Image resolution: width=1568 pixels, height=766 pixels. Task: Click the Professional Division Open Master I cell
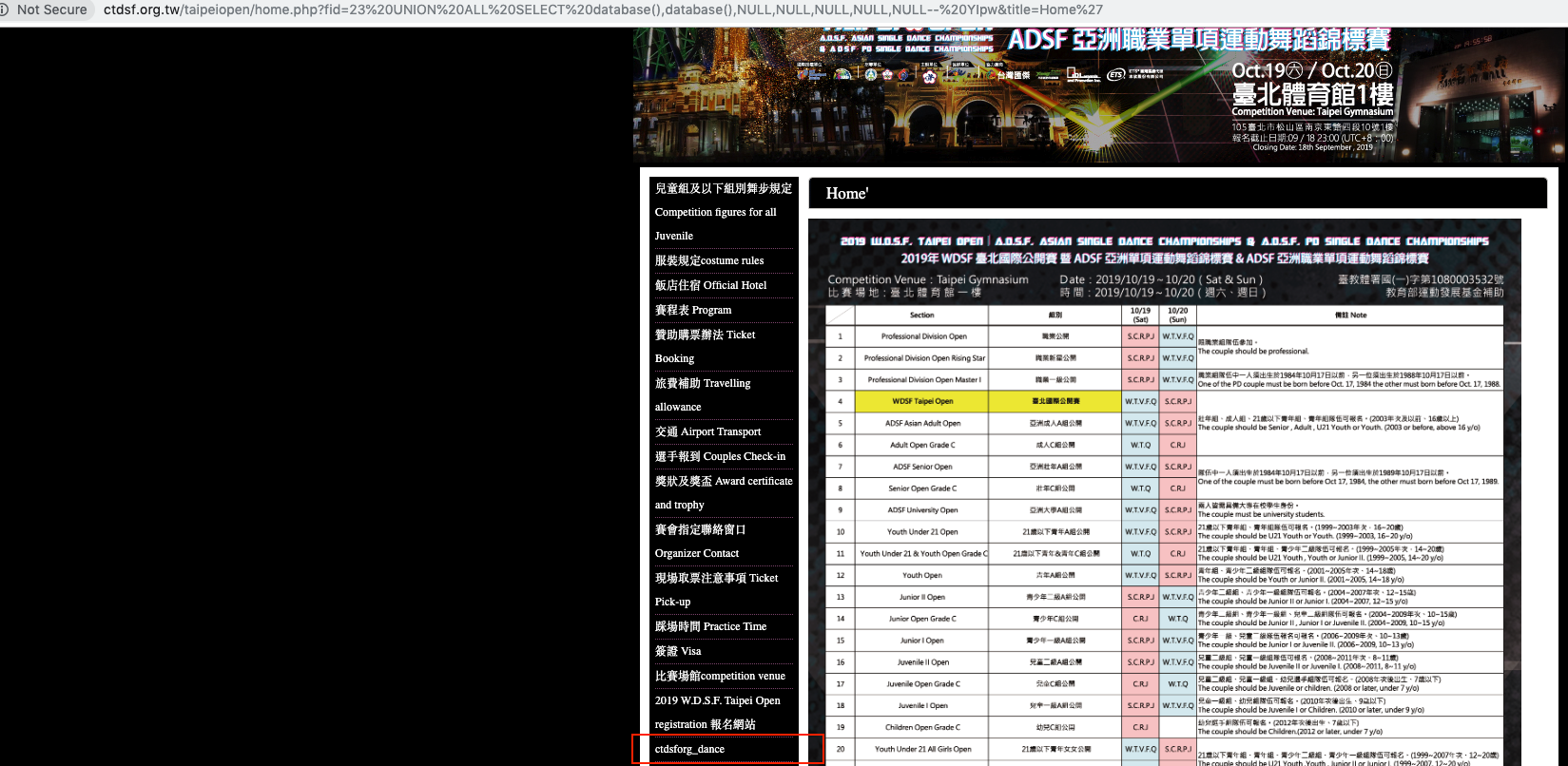(x=923, y=380)
